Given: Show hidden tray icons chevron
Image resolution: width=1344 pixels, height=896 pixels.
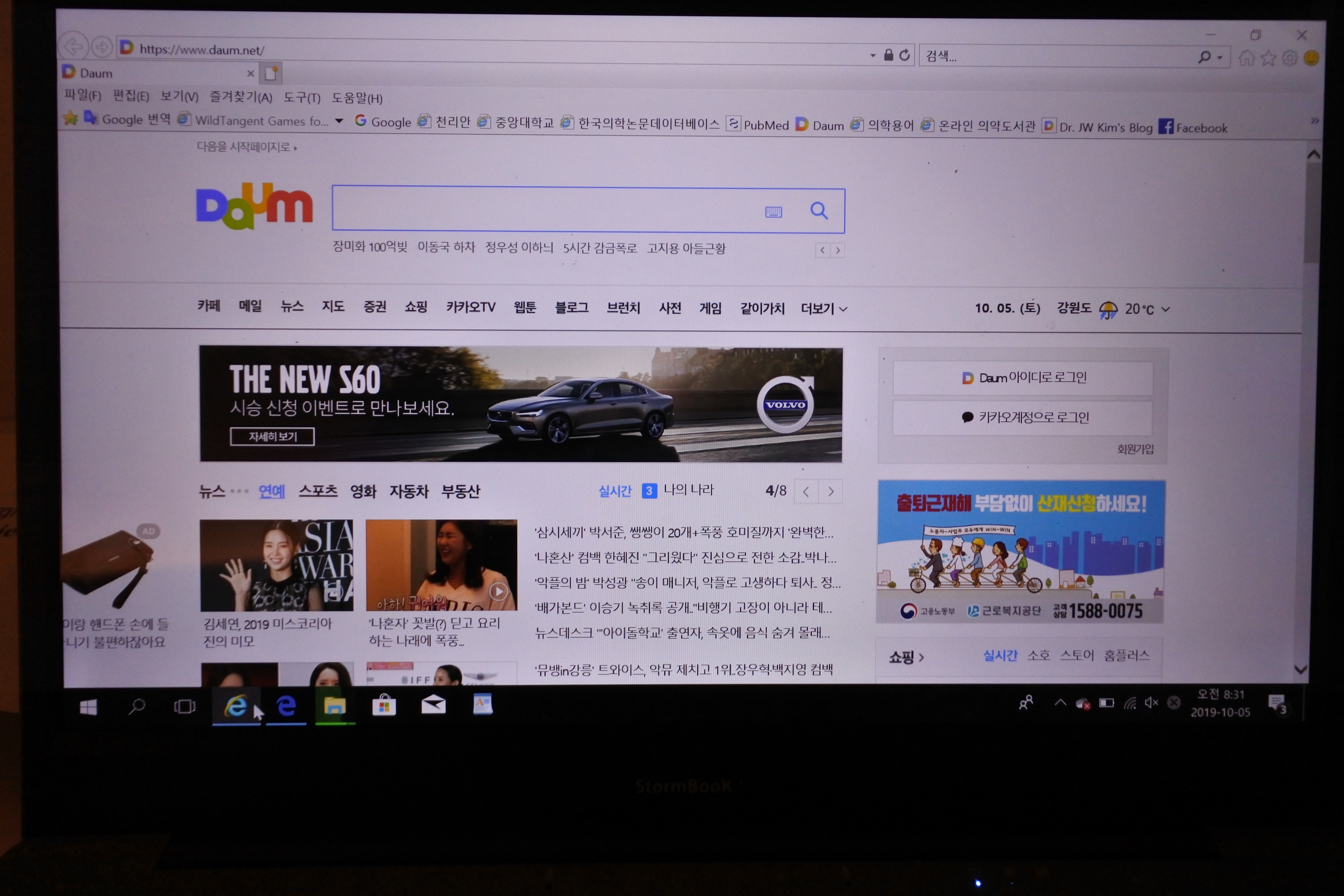Looking at the screenshot, I should click(1061, 702).
